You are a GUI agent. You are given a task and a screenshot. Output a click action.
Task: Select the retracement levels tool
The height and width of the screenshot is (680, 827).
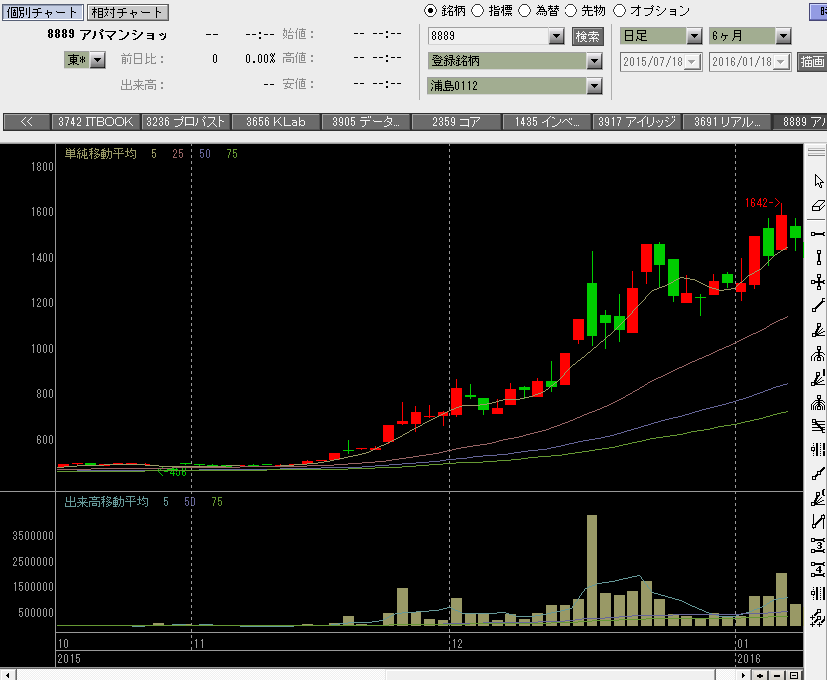point(818,426)
